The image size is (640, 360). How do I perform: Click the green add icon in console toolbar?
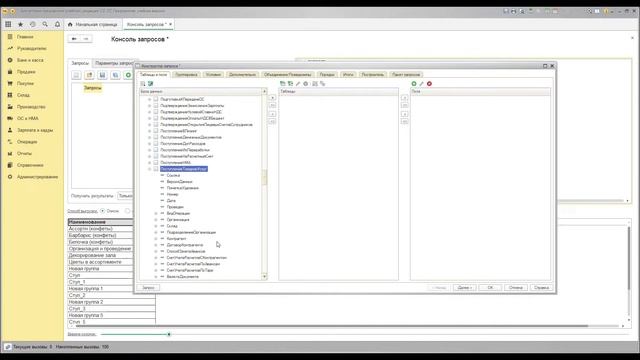click(128, 75)
